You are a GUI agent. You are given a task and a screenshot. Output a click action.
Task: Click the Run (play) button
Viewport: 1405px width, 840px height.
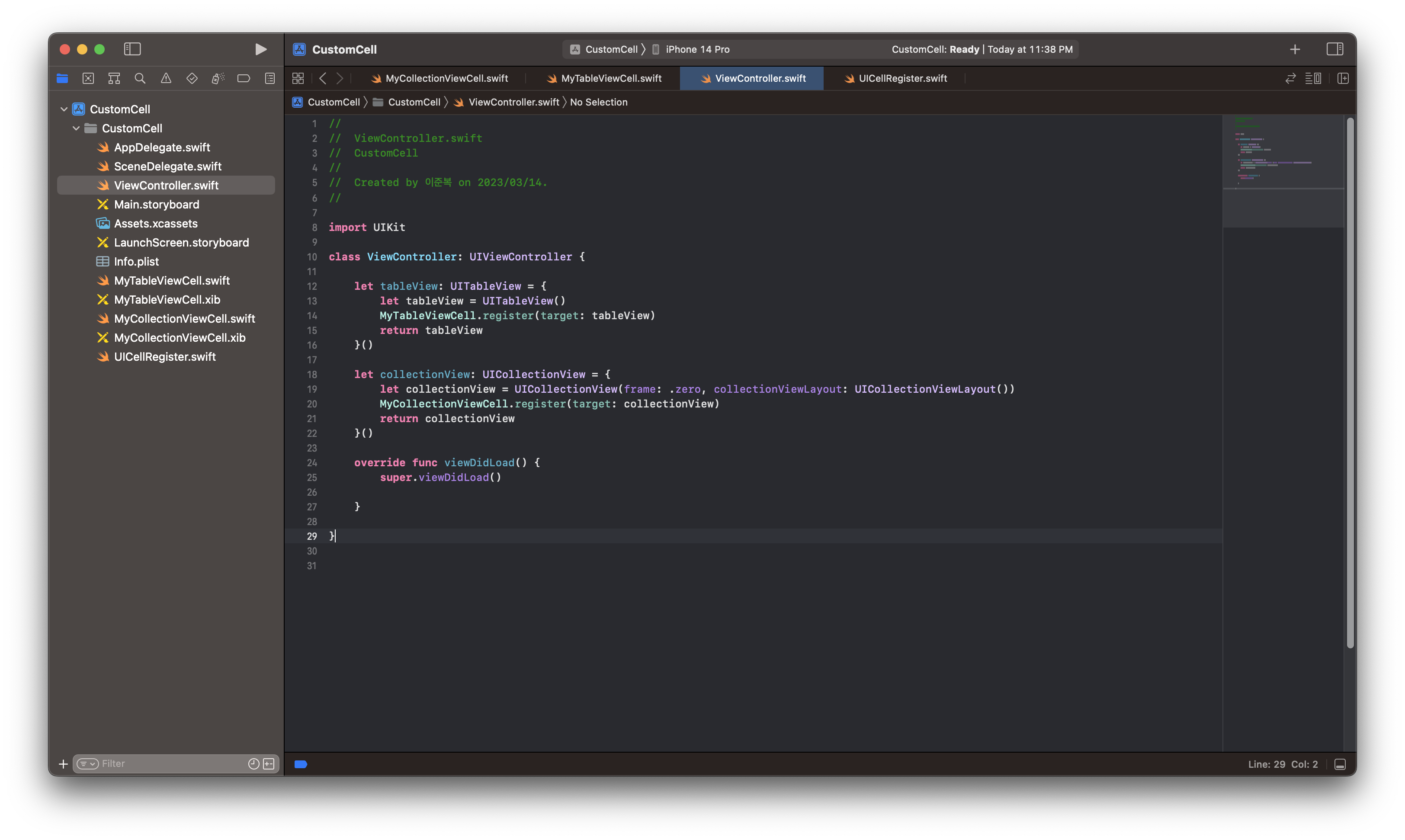(x=260, y=49)
